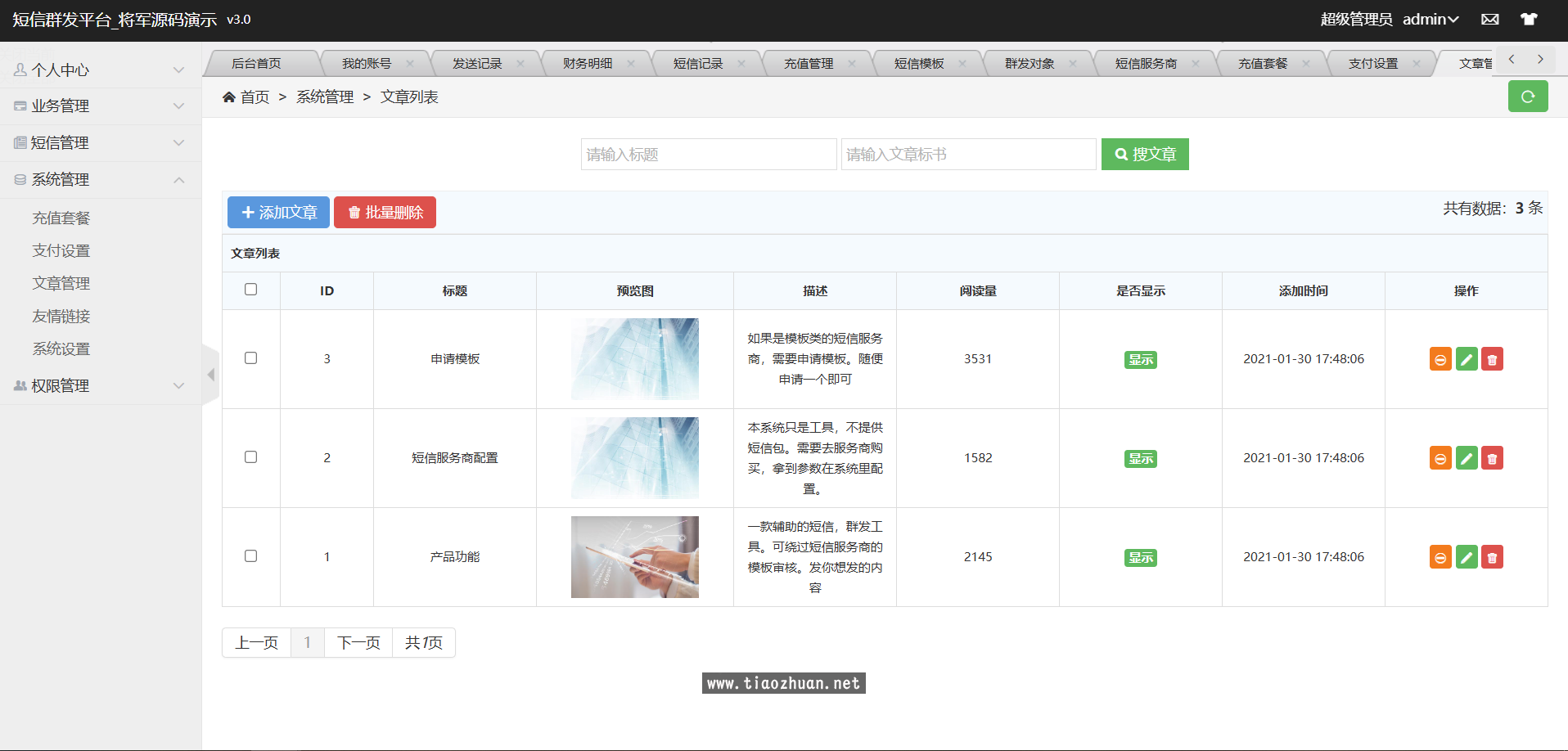Tick the checkbox for article ID 2
Screen dimensions: 1568x751
click(251, 457)
